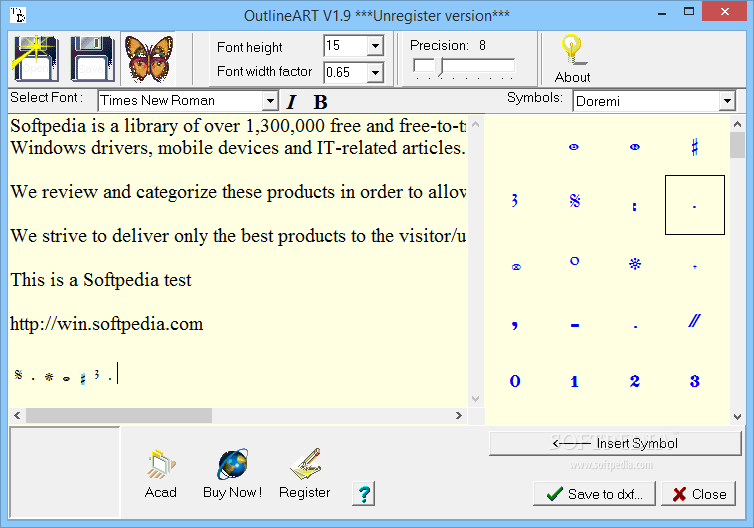Select the digit 1 symbol
This screenshot has height=528, width=754.
[x=574, y=382]
